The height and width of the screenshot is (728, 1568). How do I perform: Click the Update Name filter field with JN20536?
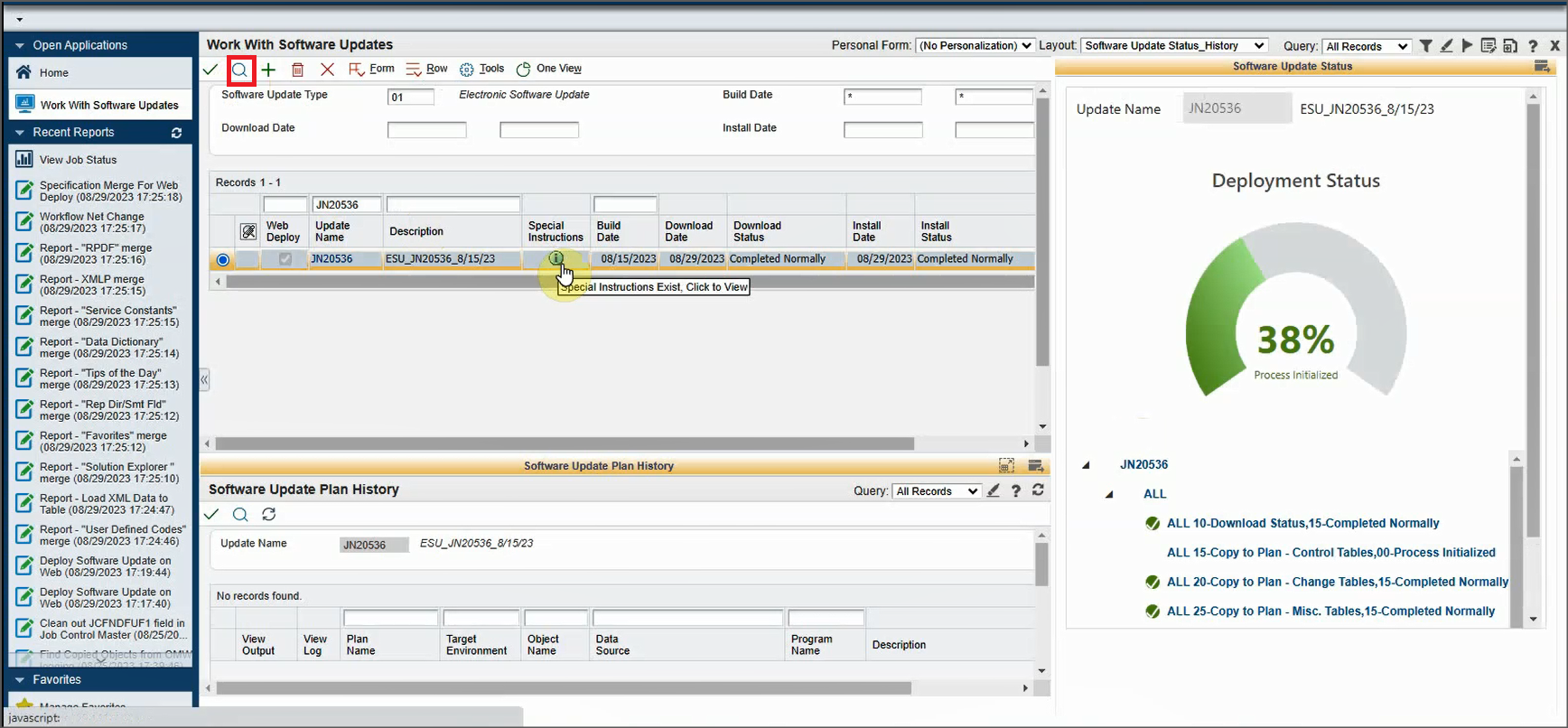pos(347,205)
